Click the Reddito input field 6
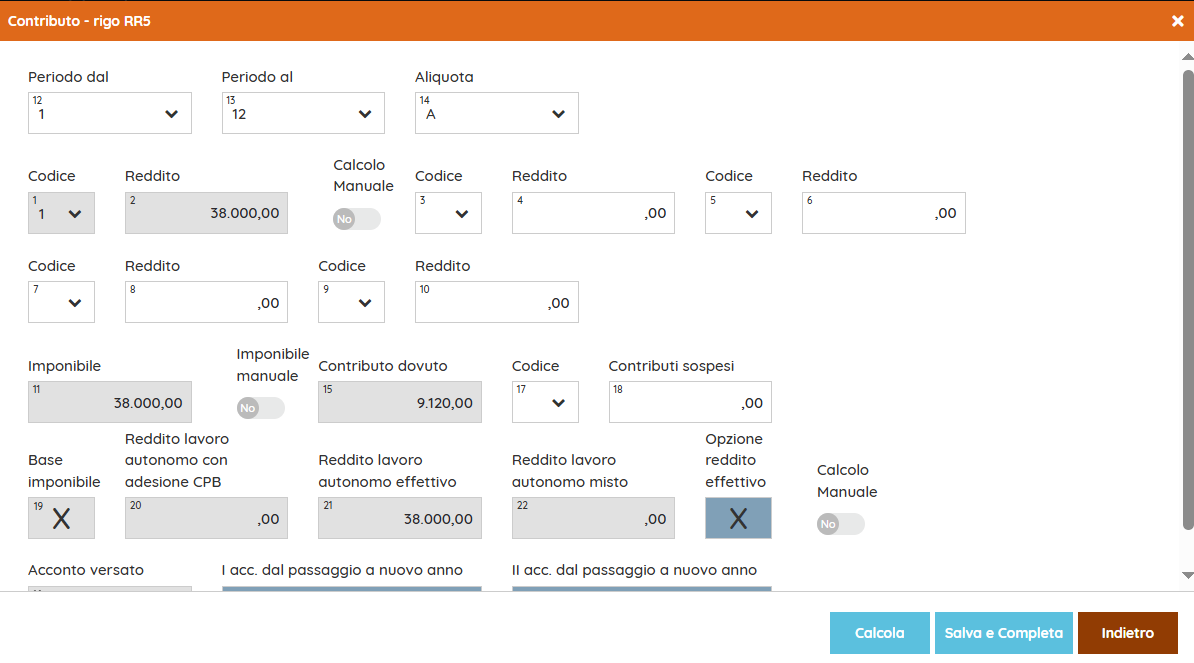This screenshot has width=1194, height=663. tap(884, 213)
